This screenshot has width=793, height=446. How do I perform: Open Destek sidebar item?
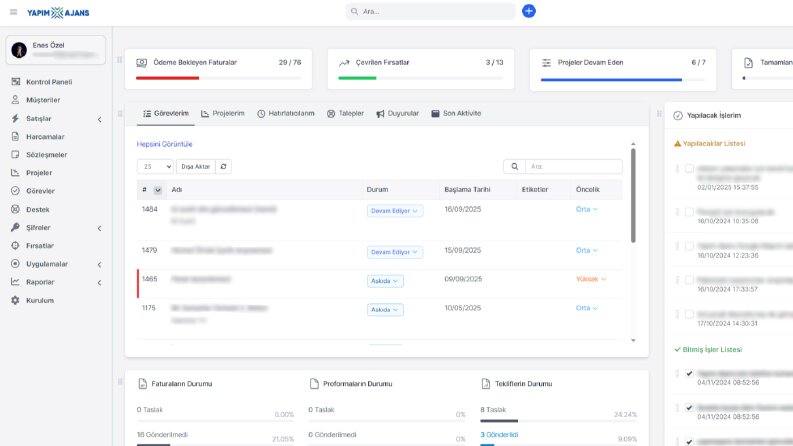coord(37,209)
